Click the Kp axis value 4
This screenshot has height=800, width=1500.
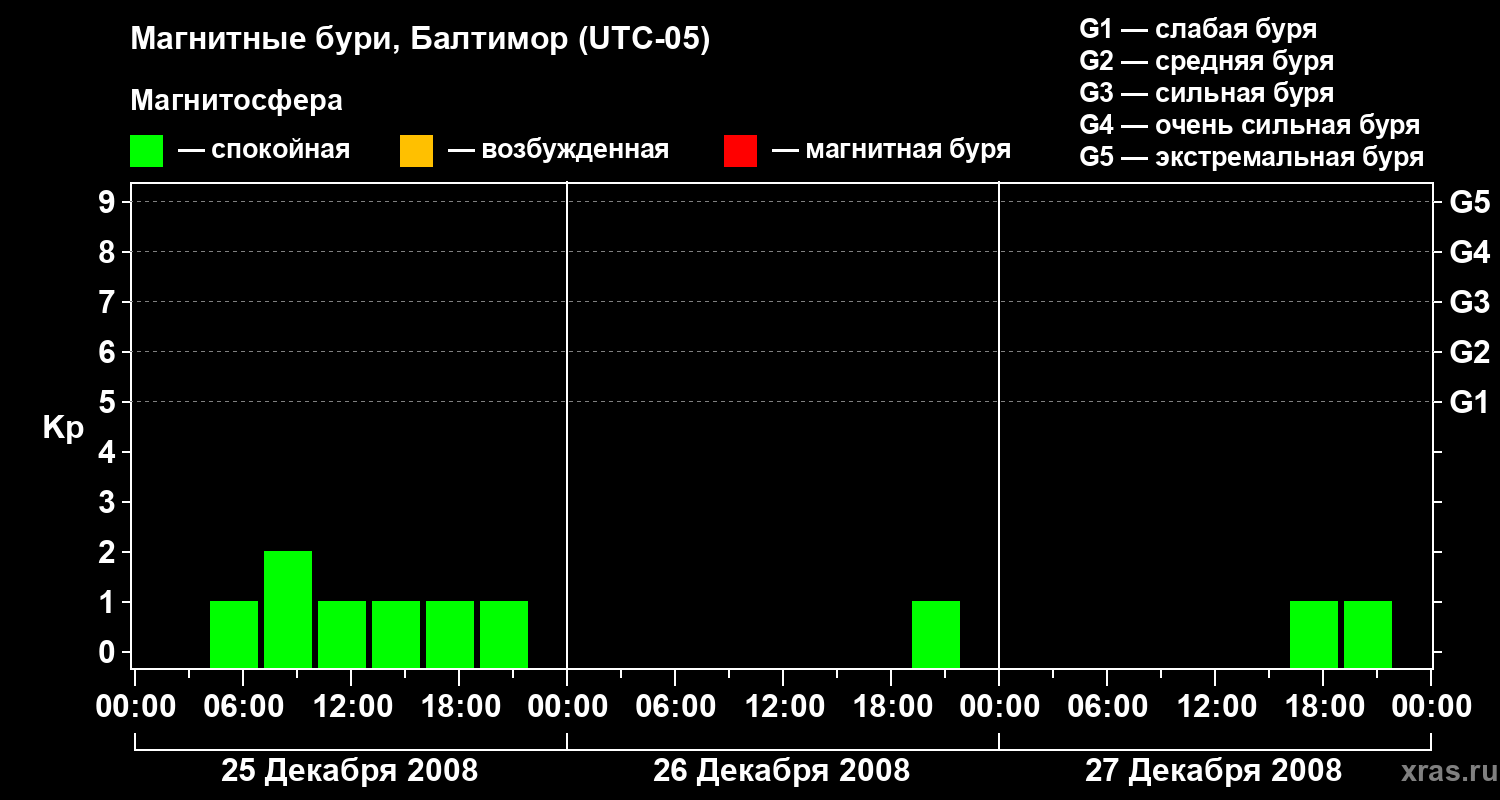point(109,453)
